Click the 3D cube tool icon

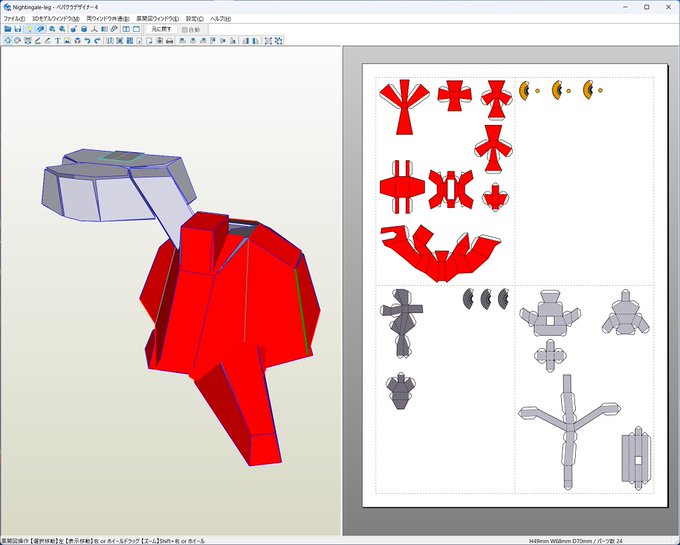coord(77,41)
